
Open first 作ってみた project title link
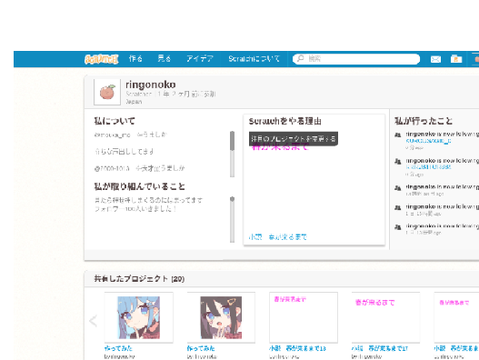[x=118, y=348]
